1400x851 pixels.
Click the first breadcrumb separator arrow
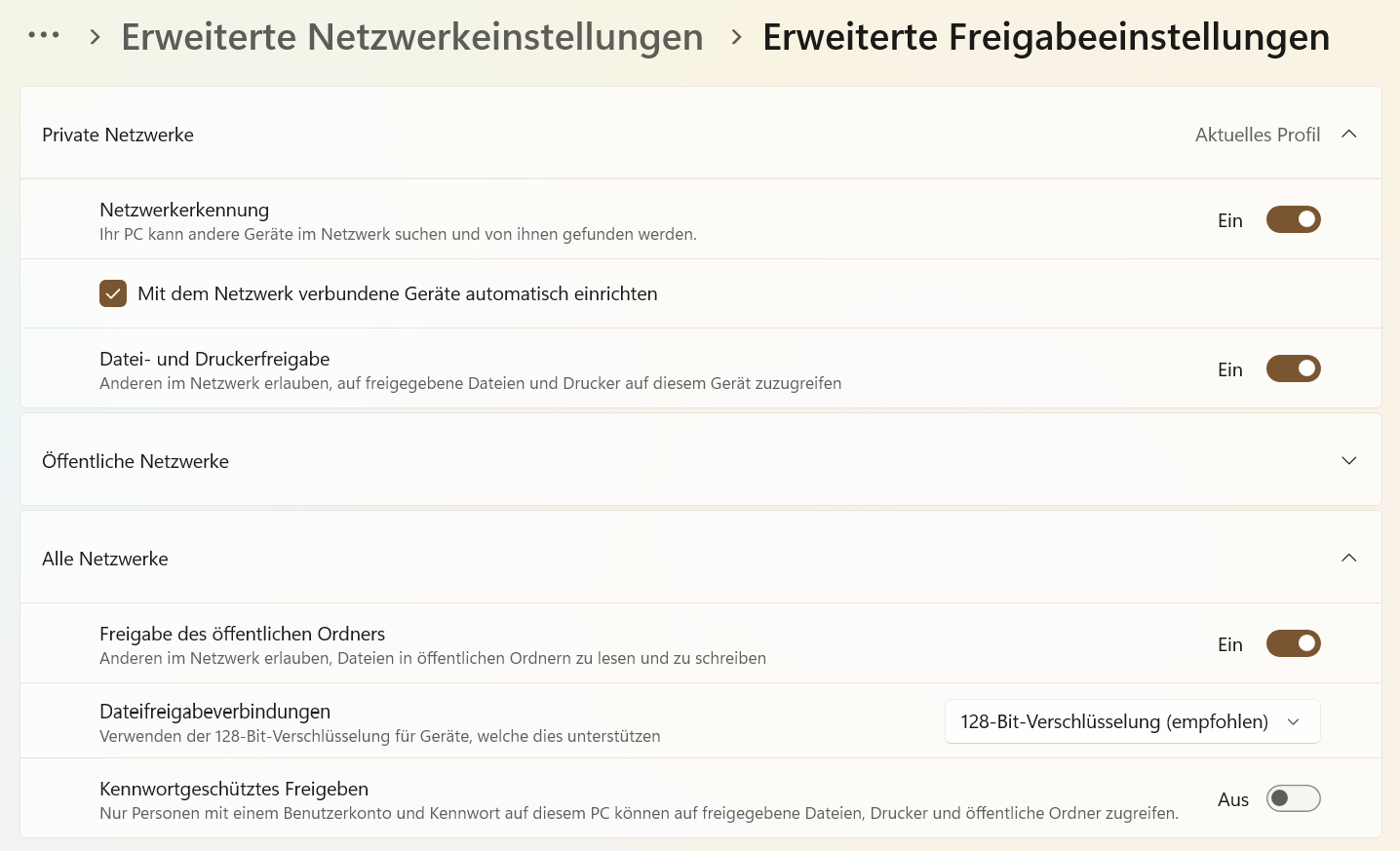(95, 37)
